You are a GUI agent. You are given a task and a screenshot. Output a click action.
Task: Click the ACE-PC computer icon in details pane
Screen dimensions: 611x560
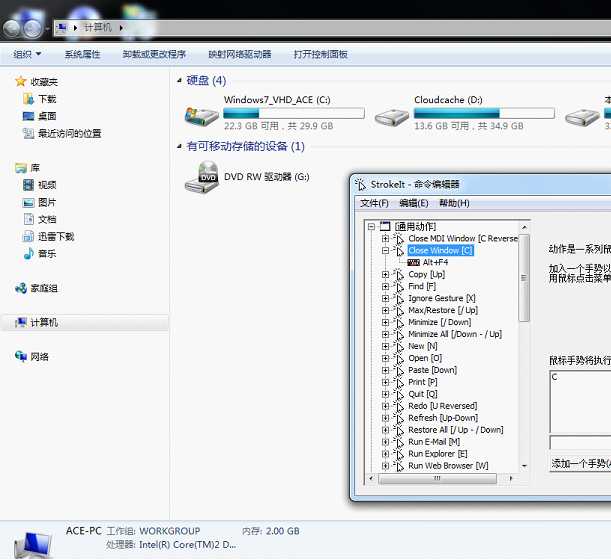pyautogui.click(x=33, y=545)
